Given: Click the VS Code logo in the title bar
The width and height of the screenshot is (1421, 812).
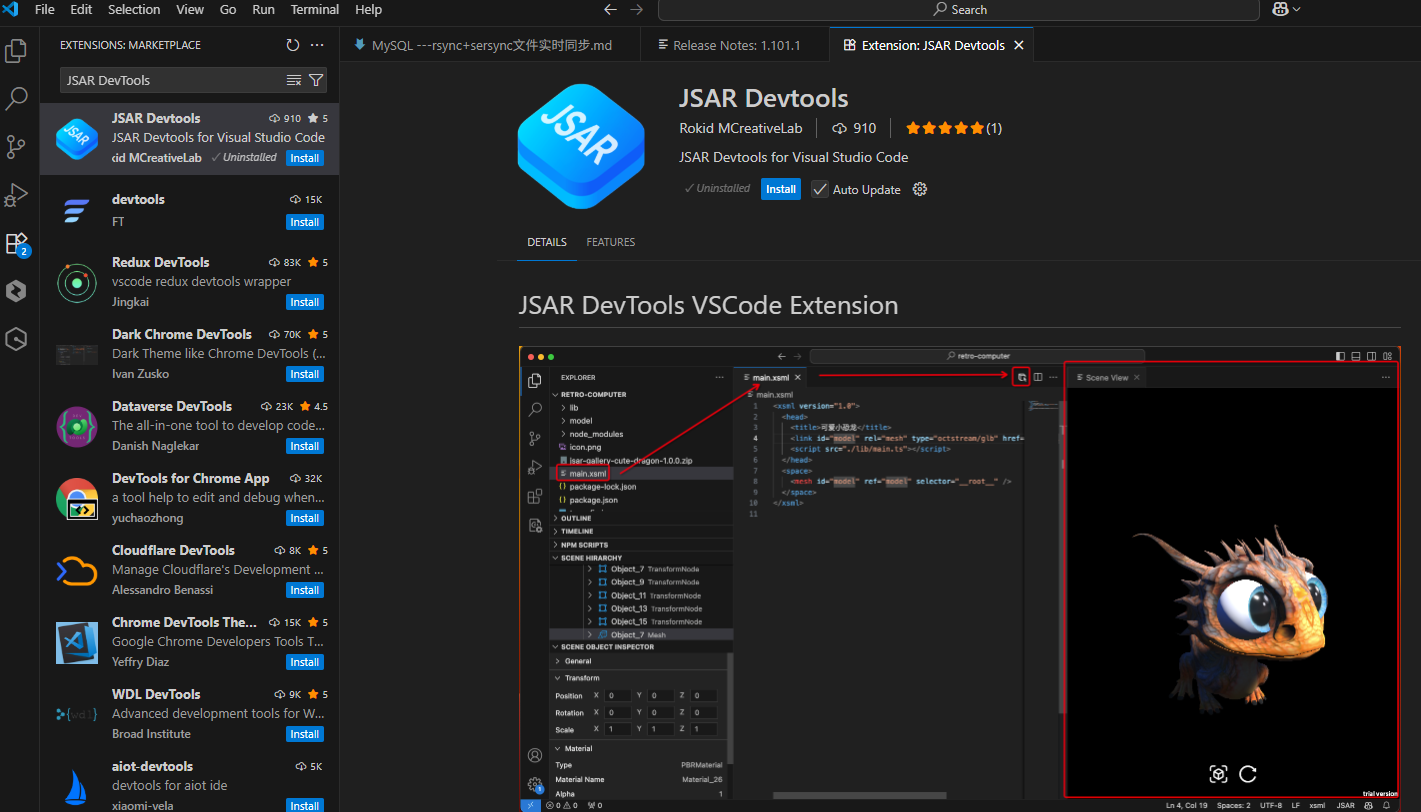Looking at the screenshot, I should 11,10.
